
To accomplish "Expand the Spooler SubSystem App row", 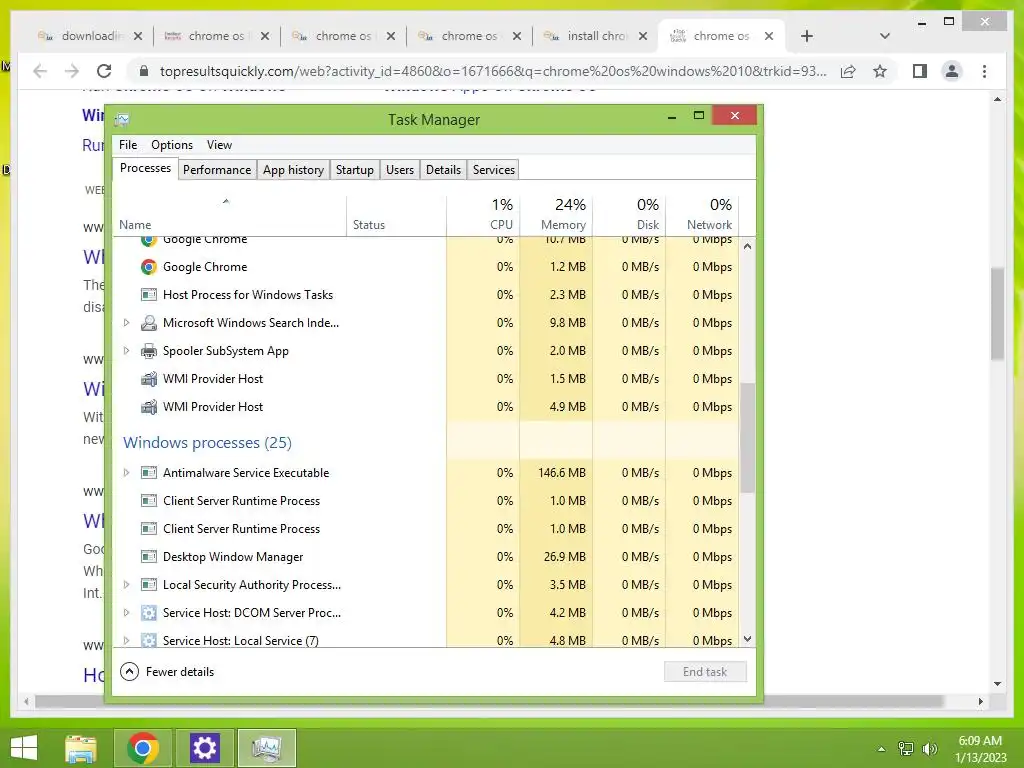I will click(x=126, y=351).
